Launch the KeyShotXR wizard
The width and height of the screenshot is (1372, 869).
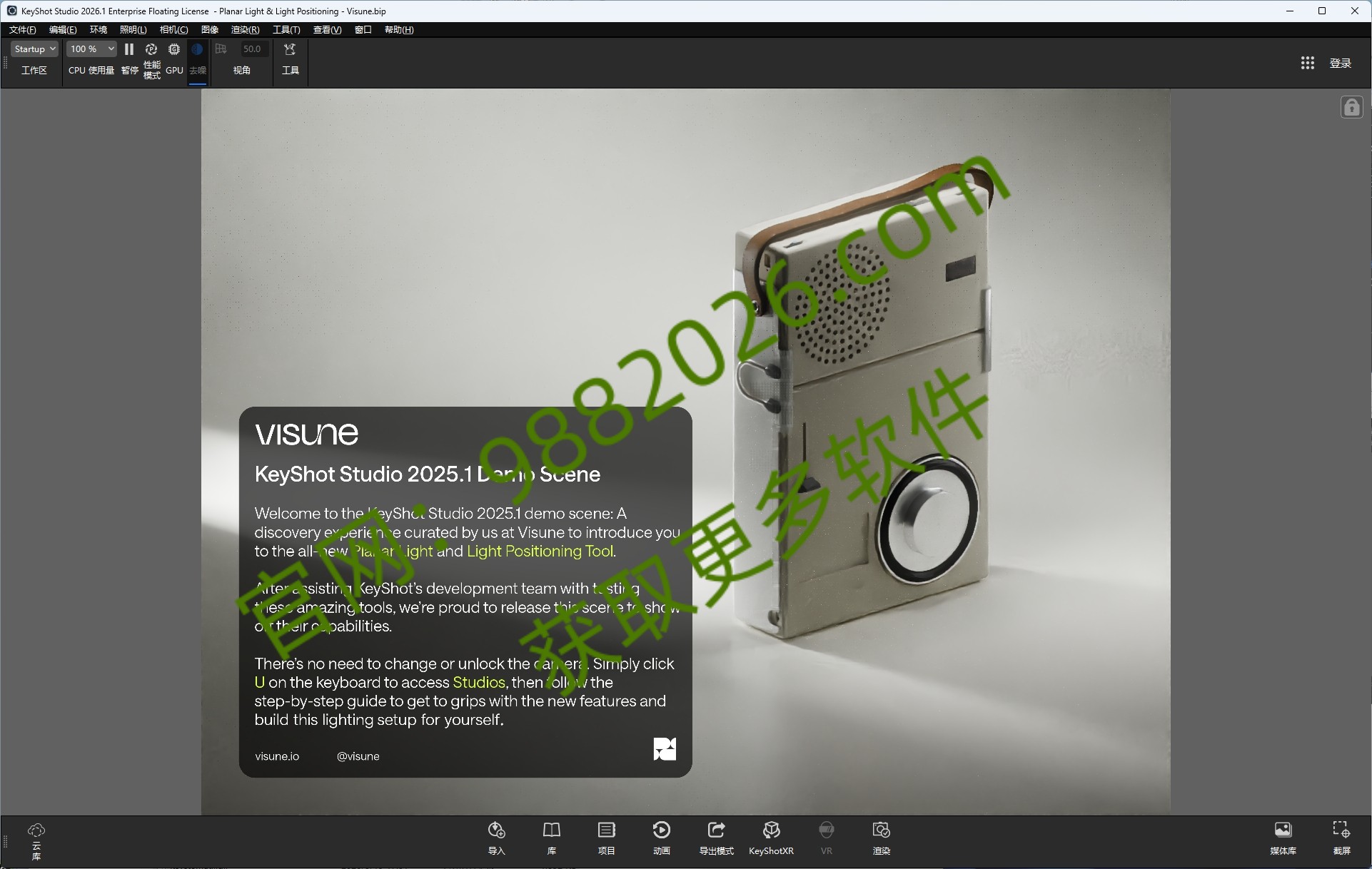click(772, 830)
